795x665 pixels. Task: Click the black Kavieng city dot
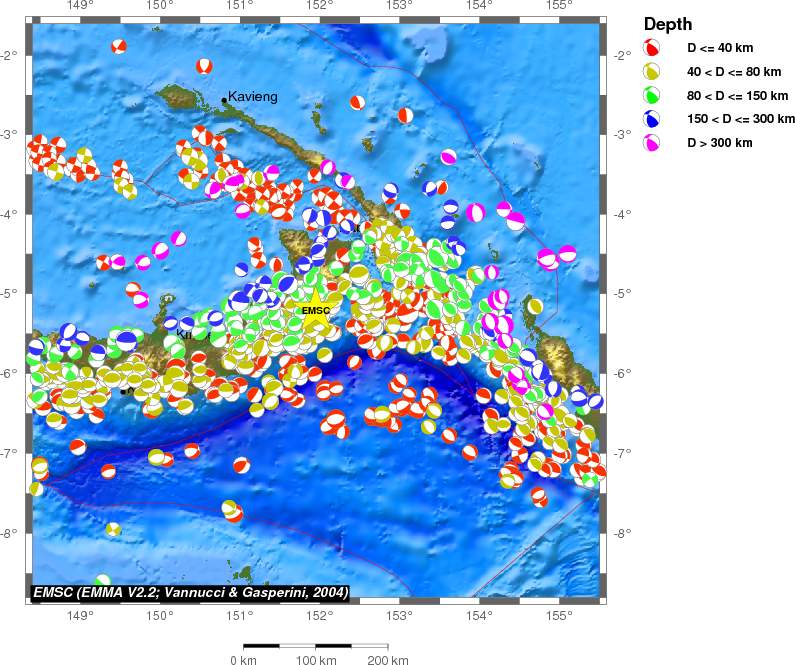click(x=224, y=100)
